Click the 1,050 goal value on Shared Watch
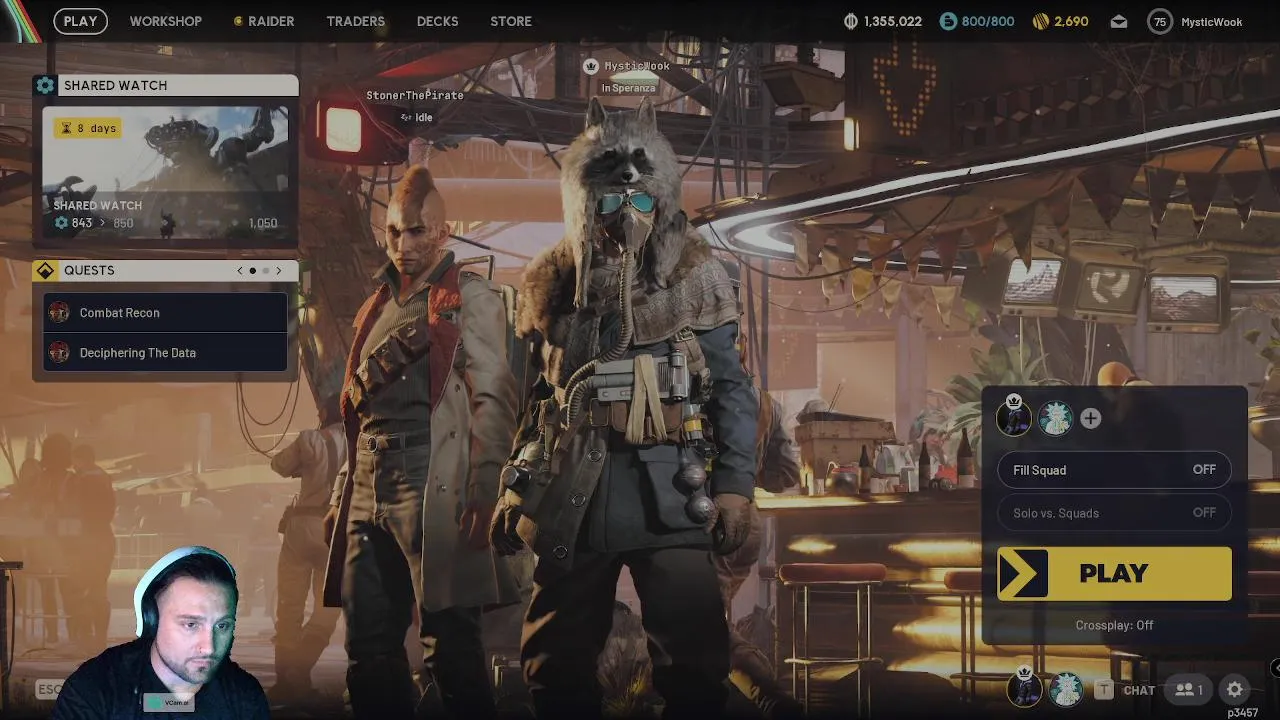 click(x=263, y=223)
